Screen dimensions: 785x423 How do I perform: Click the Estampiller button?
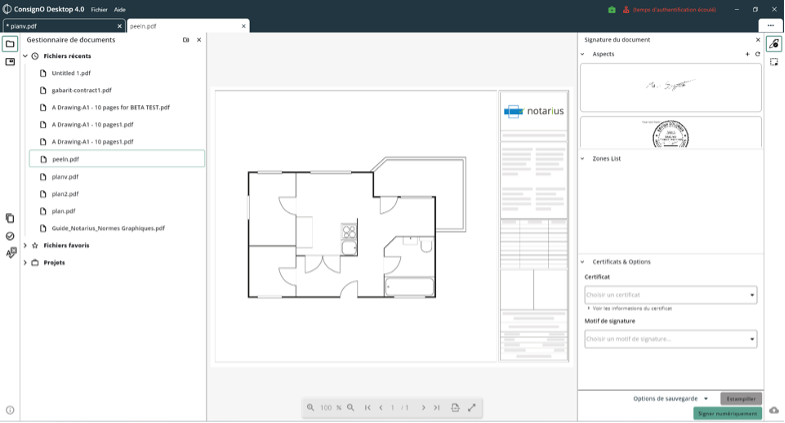pos(741,398)
